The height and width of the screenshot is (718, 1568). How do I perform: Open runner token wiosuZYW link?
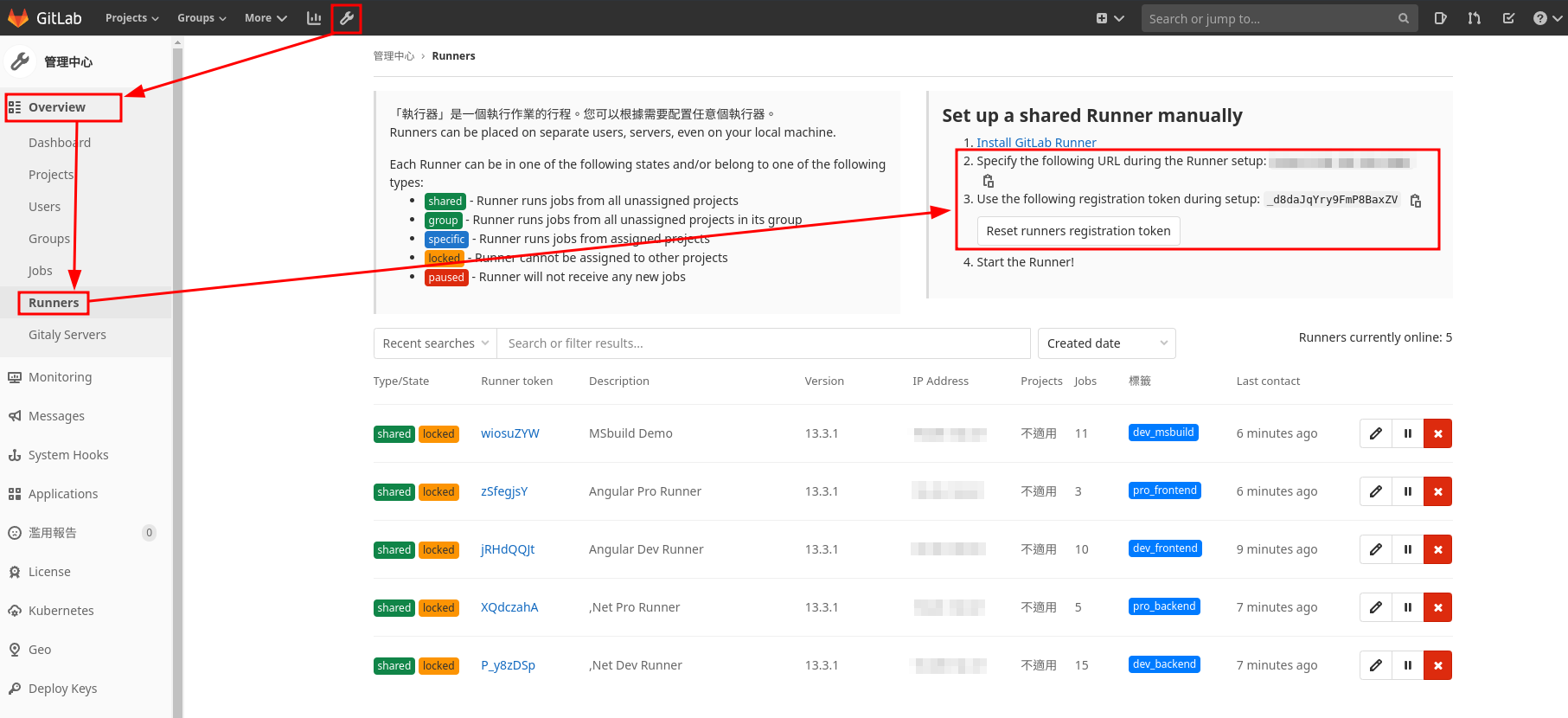click(x=510, y=433)
